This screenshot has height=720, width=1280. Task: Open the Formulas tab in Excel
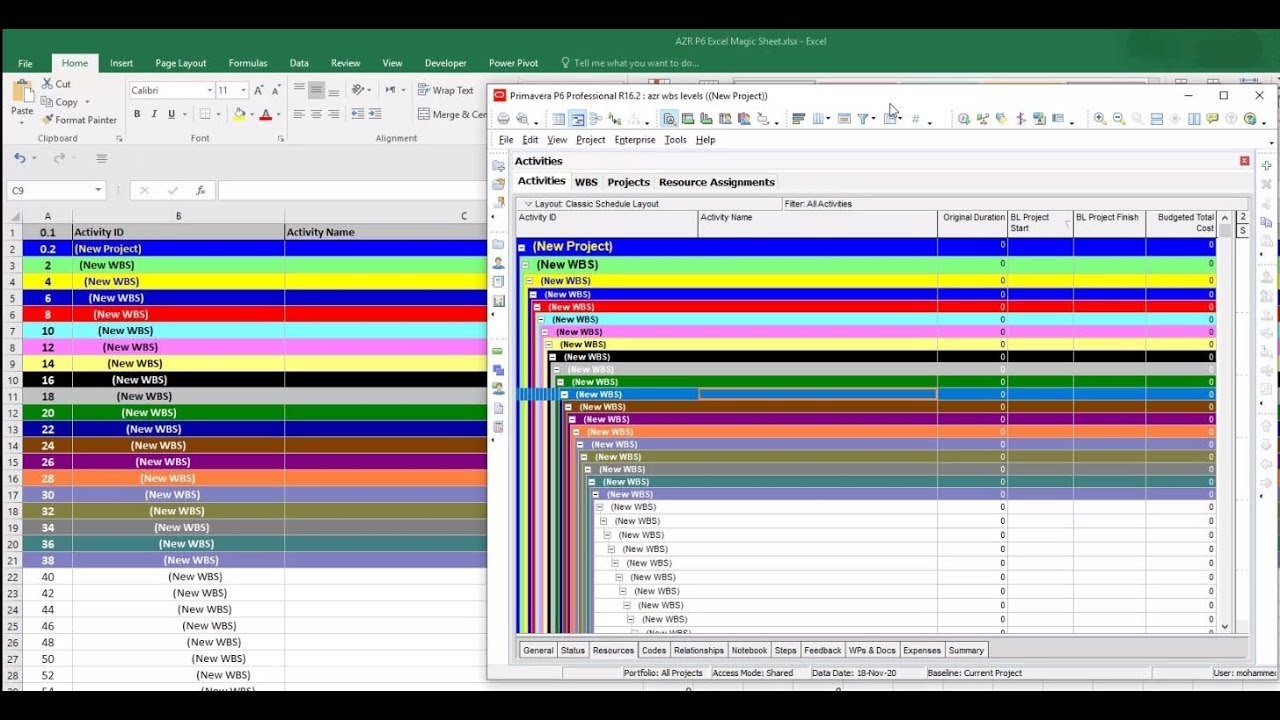(248, 63)
